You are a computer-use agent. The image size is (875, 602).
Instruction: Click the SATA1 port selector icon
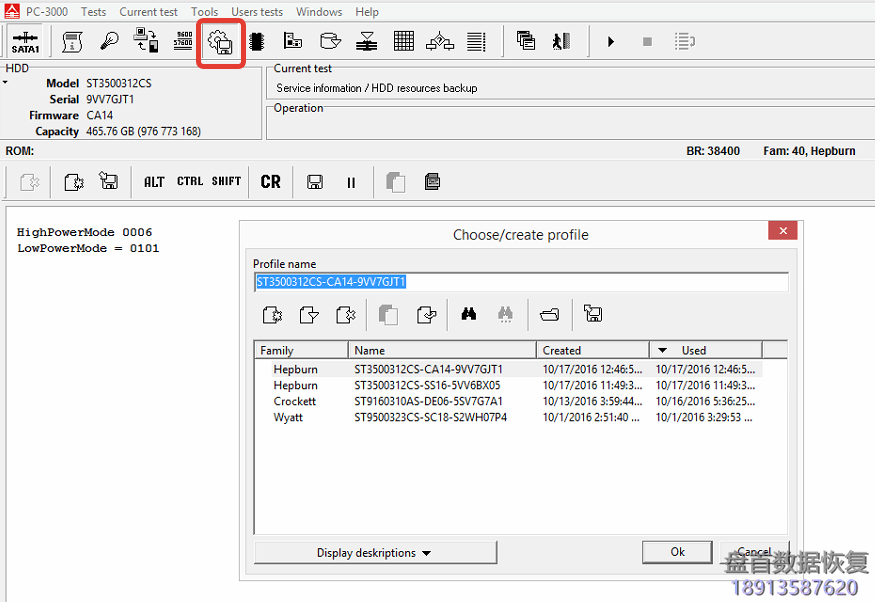click(x=25, y=42)
